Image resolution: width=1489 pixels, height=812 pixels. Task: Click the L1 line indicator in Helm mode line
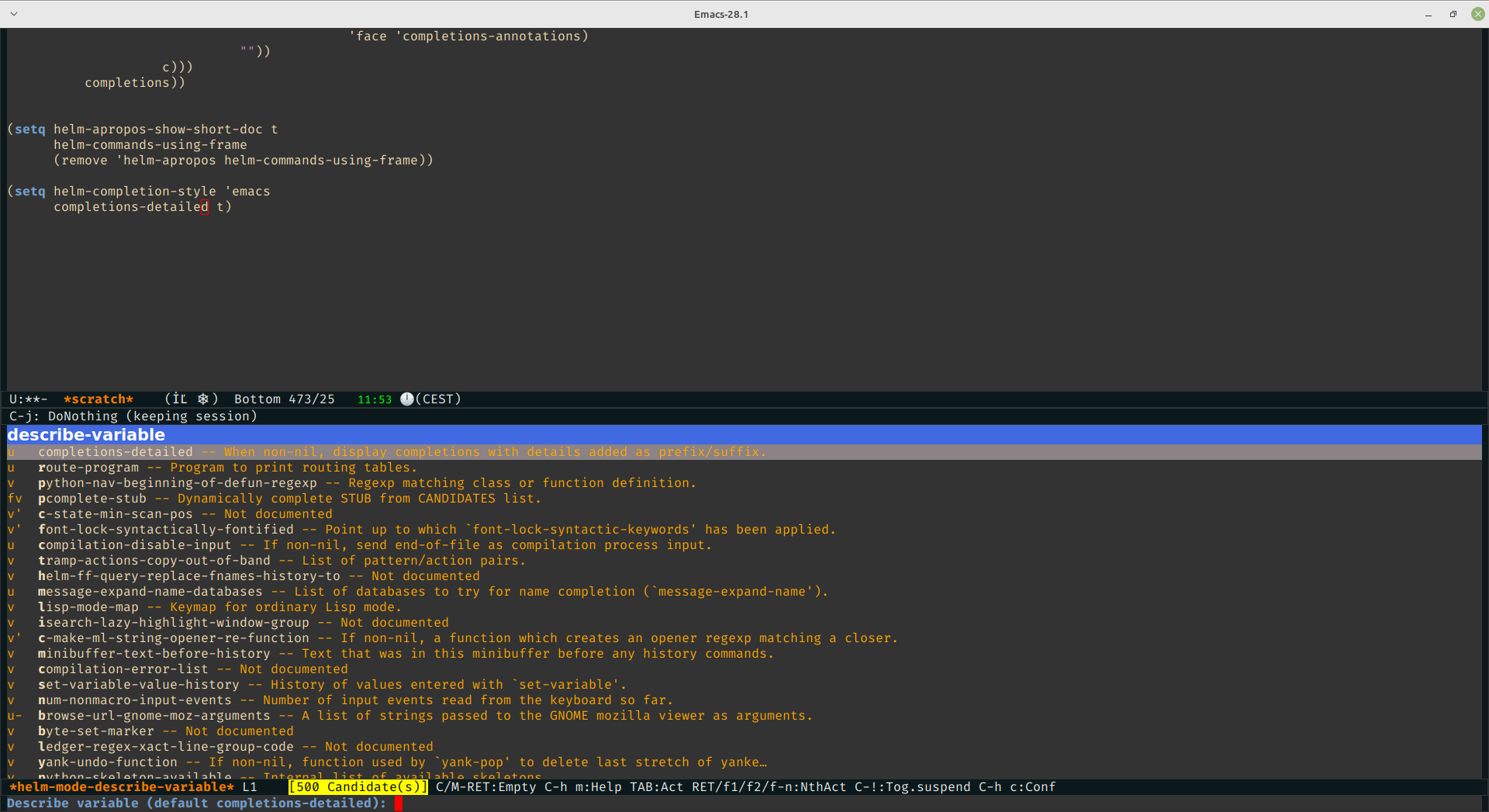pyautogui.click(x=250, y=786)
